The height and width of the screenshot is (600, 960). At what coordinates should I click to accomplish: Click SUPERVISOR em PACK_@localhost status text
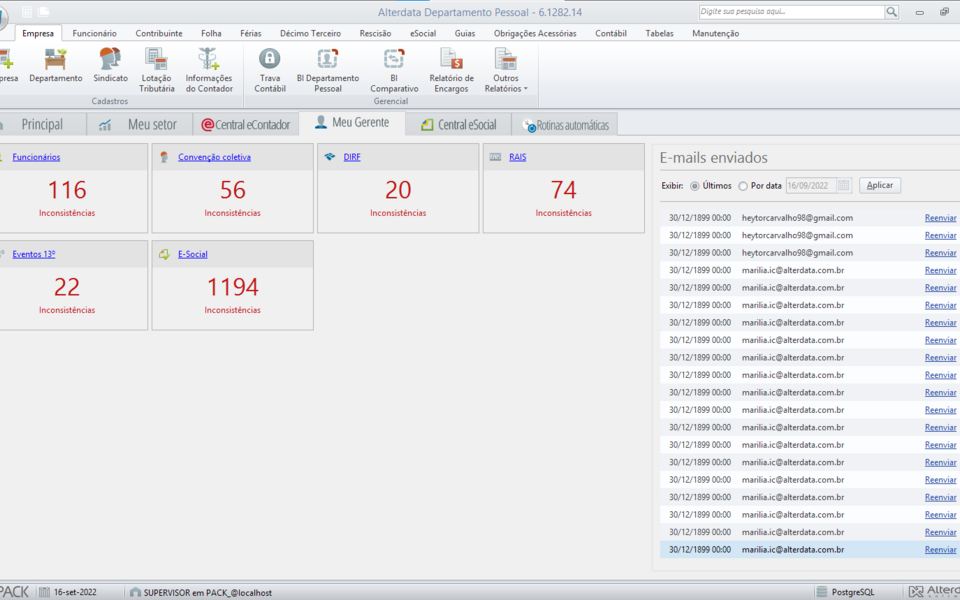pyautogui.click(x=208, y=593)
